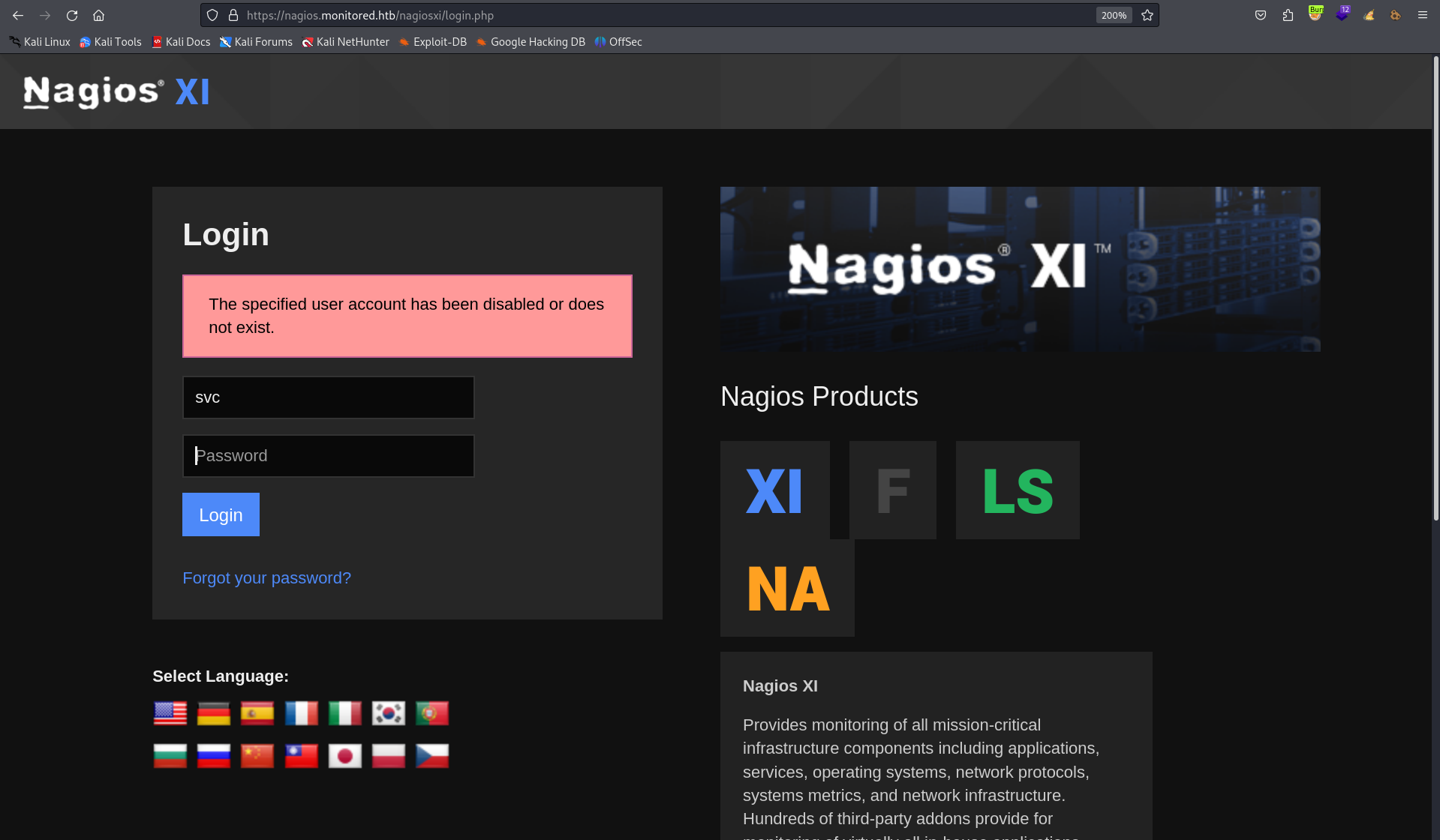Open the Pocket save icon
The image size is (1440, 840).
tap(1261, 15)
